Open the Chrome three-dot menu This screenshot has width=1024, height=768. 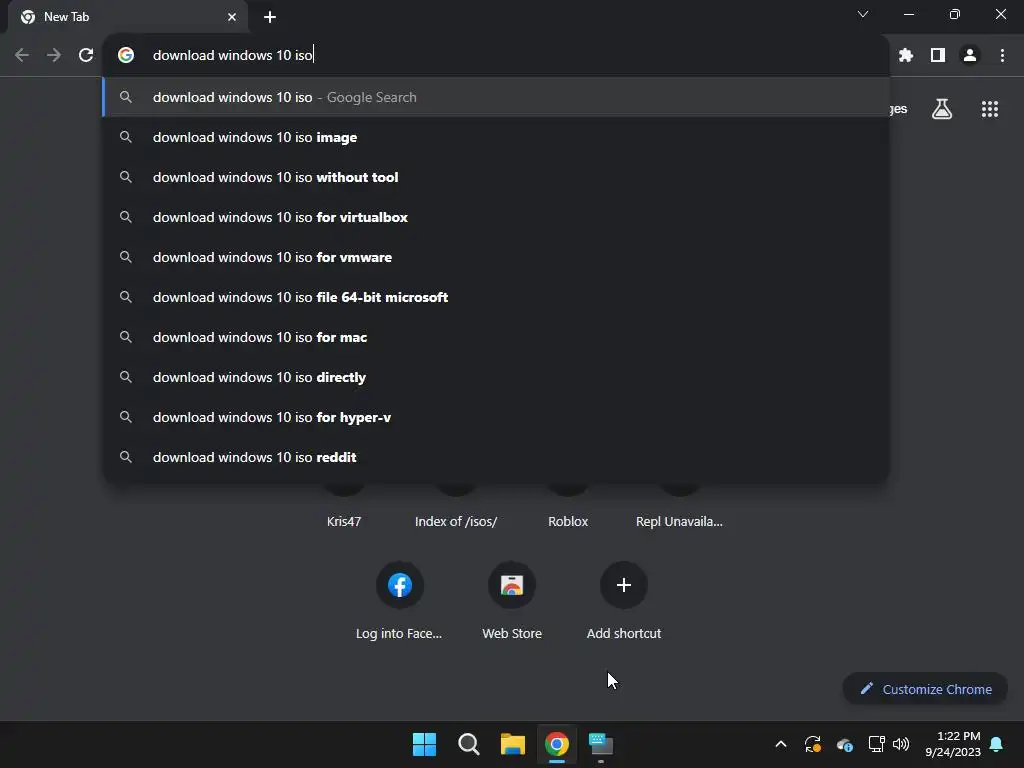[x=1002, y=55]
